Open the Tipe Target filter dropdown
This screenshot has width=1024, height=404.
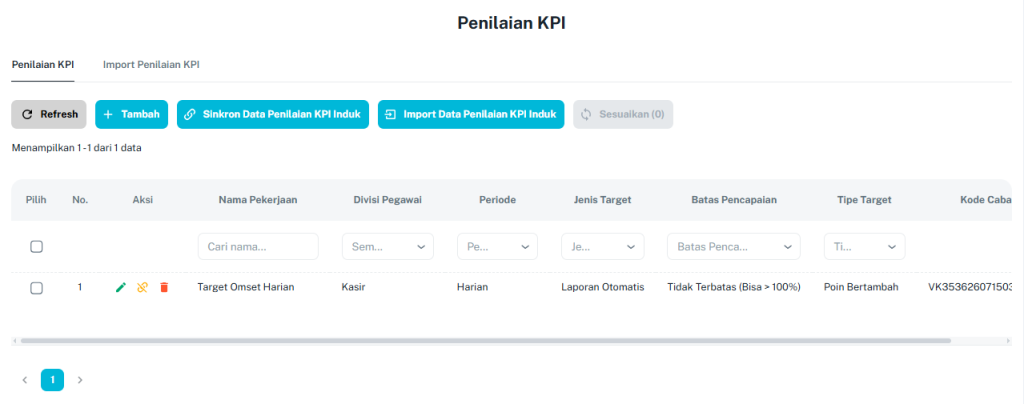(x=865, y=247)
